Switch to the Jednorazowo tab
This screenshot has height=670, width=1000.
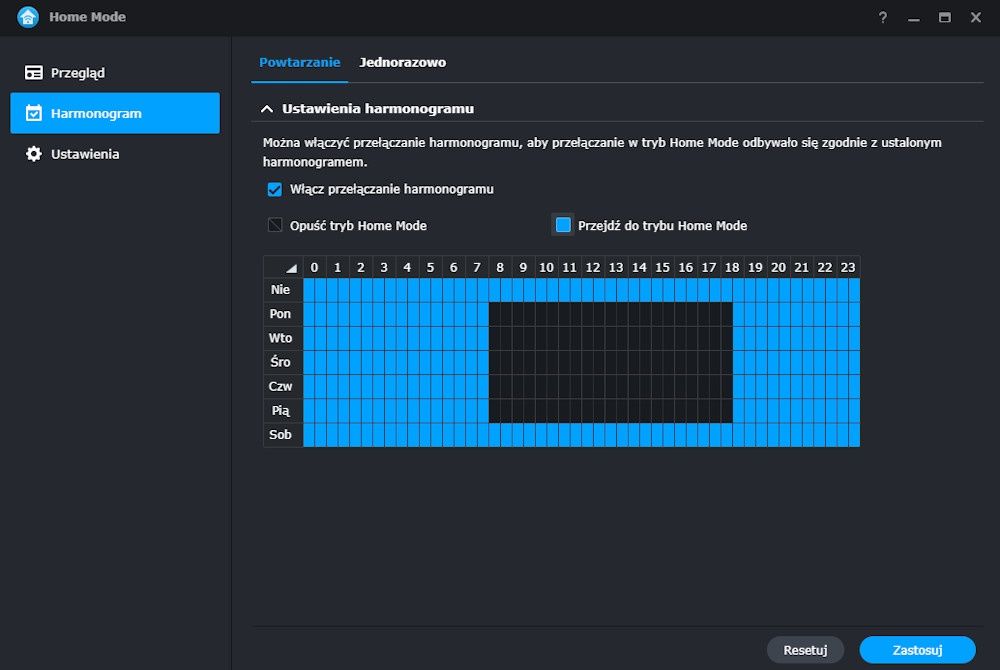click(x=402, y=62)
